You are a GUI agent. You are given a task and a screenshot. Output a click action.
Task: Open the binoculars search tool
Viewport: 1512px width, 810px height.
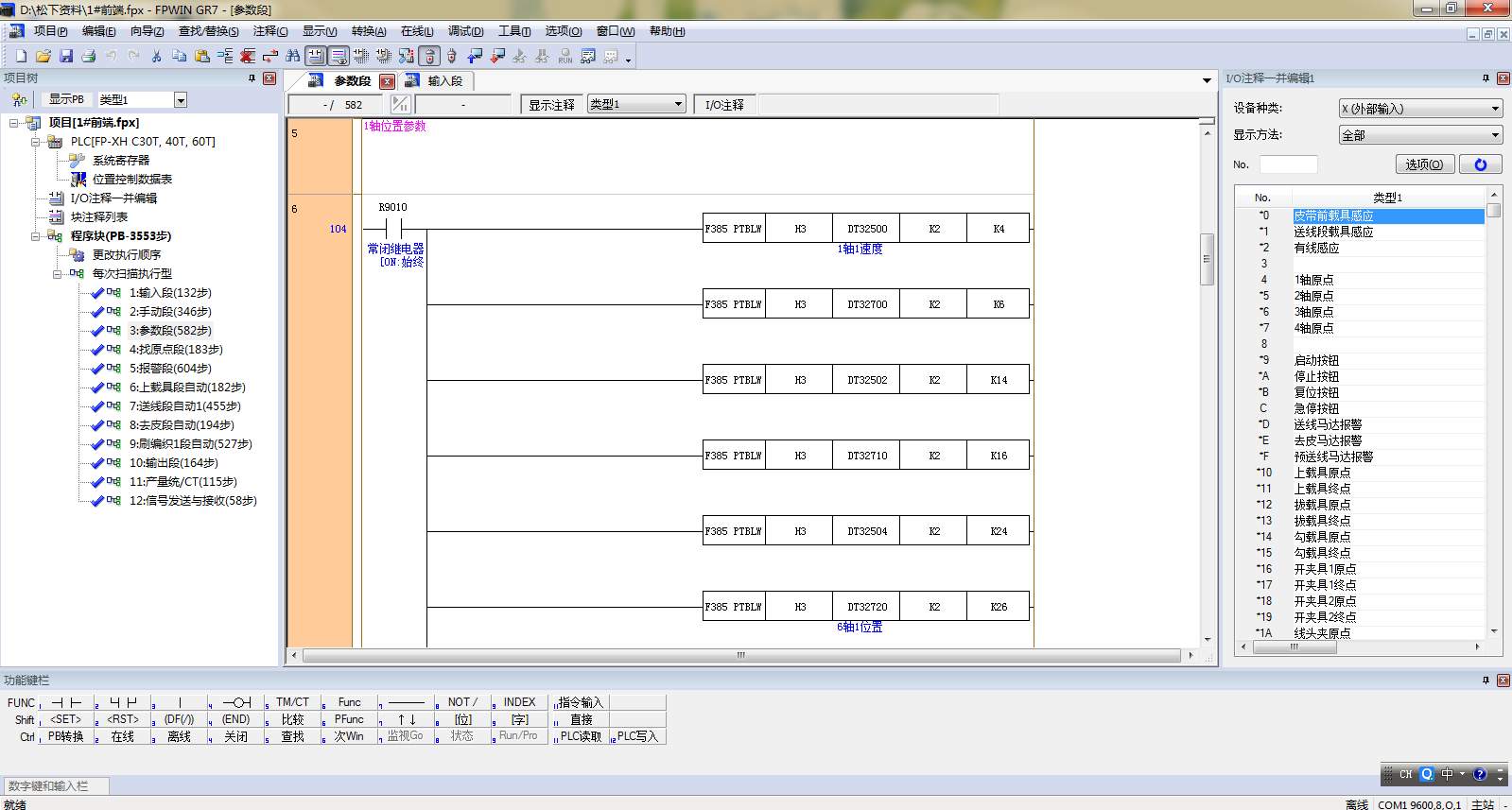tap(293, 56)
